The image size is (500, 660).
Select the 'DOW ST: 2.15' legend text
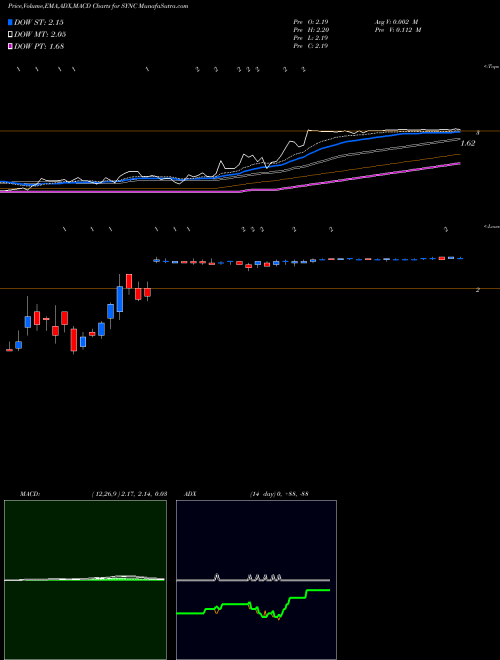38,22
